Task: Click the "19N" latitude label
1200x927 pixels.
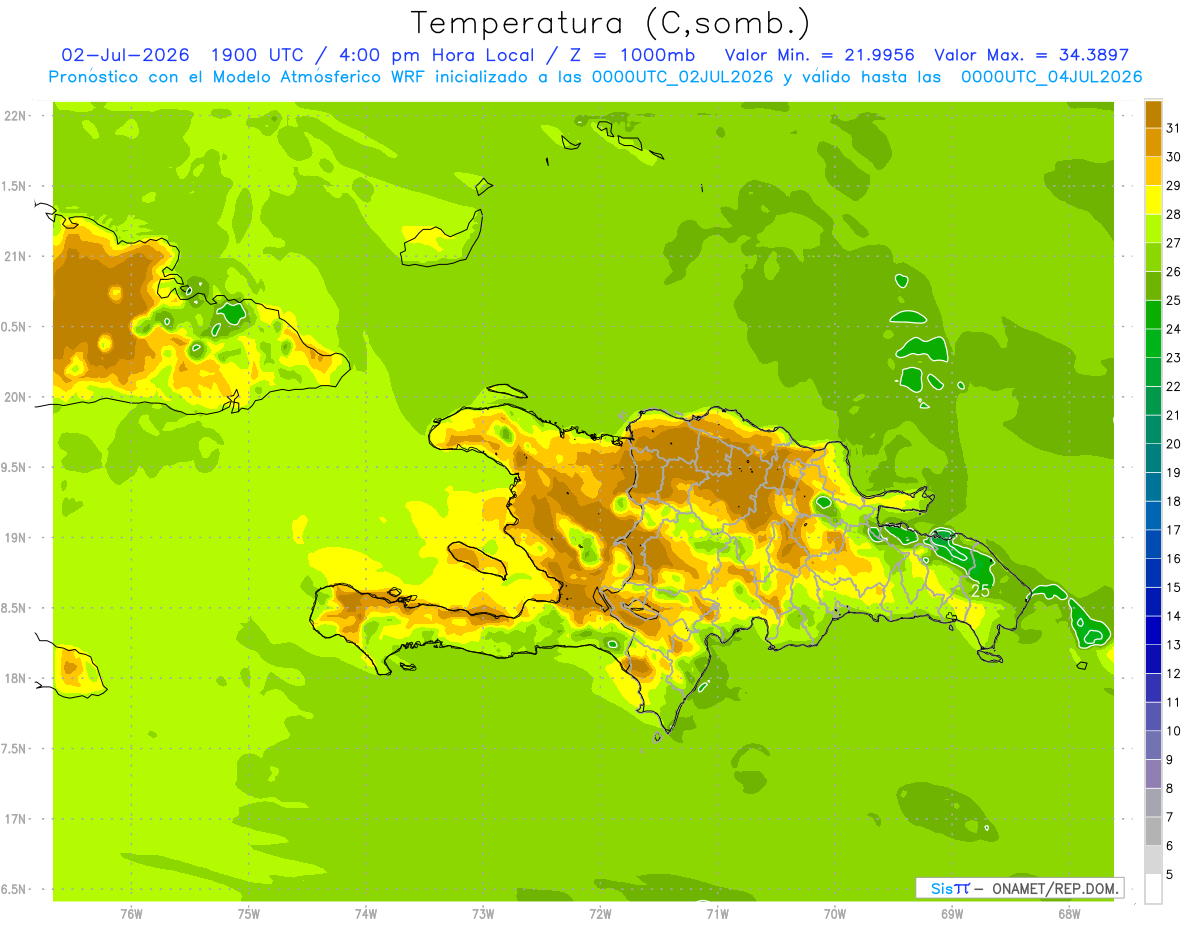Action: pos(14,538)
